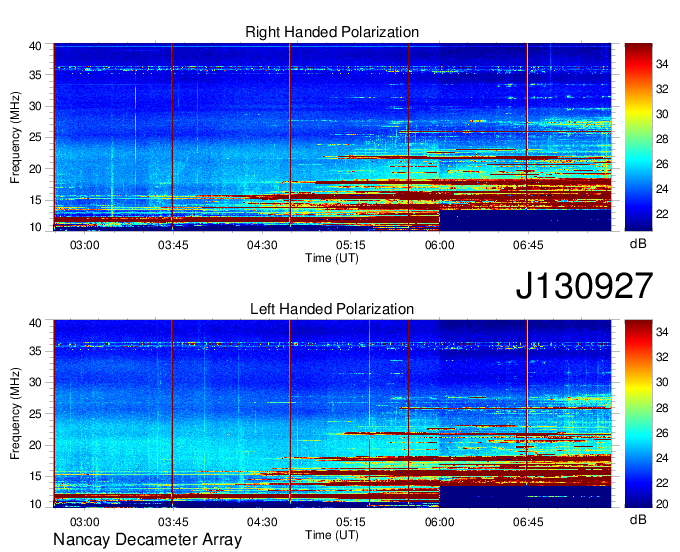Click the 06:00 tick on right-handed plot

439,245
